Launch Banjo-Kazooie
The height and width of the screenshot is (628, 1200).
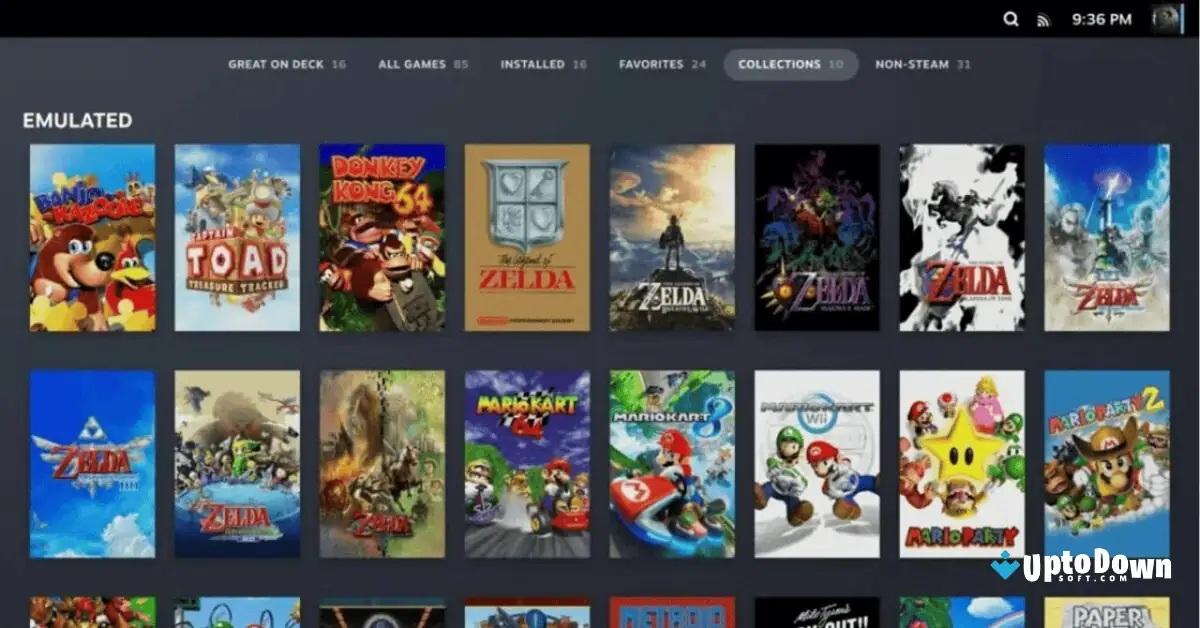(x=92, y=237)
